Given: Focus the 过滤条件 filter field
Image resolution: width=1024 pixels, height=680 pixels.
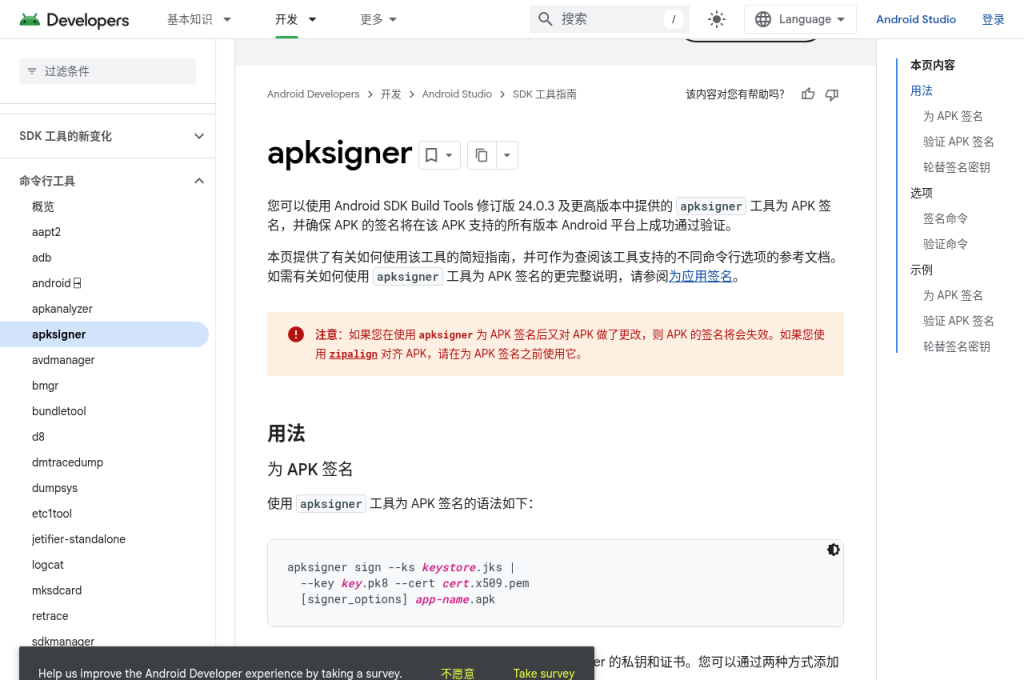Looking at the screenshot, I should pyautogui.click(x=107, y=71).
